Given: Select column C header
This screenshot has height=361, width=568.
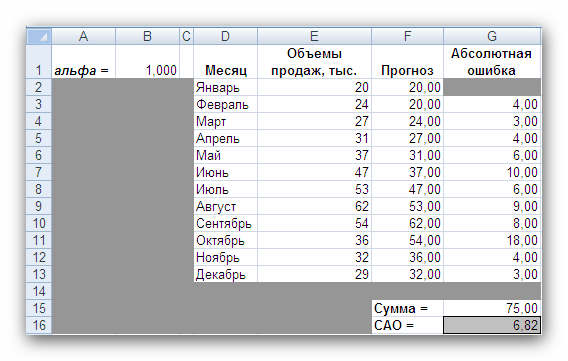Looking at the screenshot, I should (x=187, y=36).
